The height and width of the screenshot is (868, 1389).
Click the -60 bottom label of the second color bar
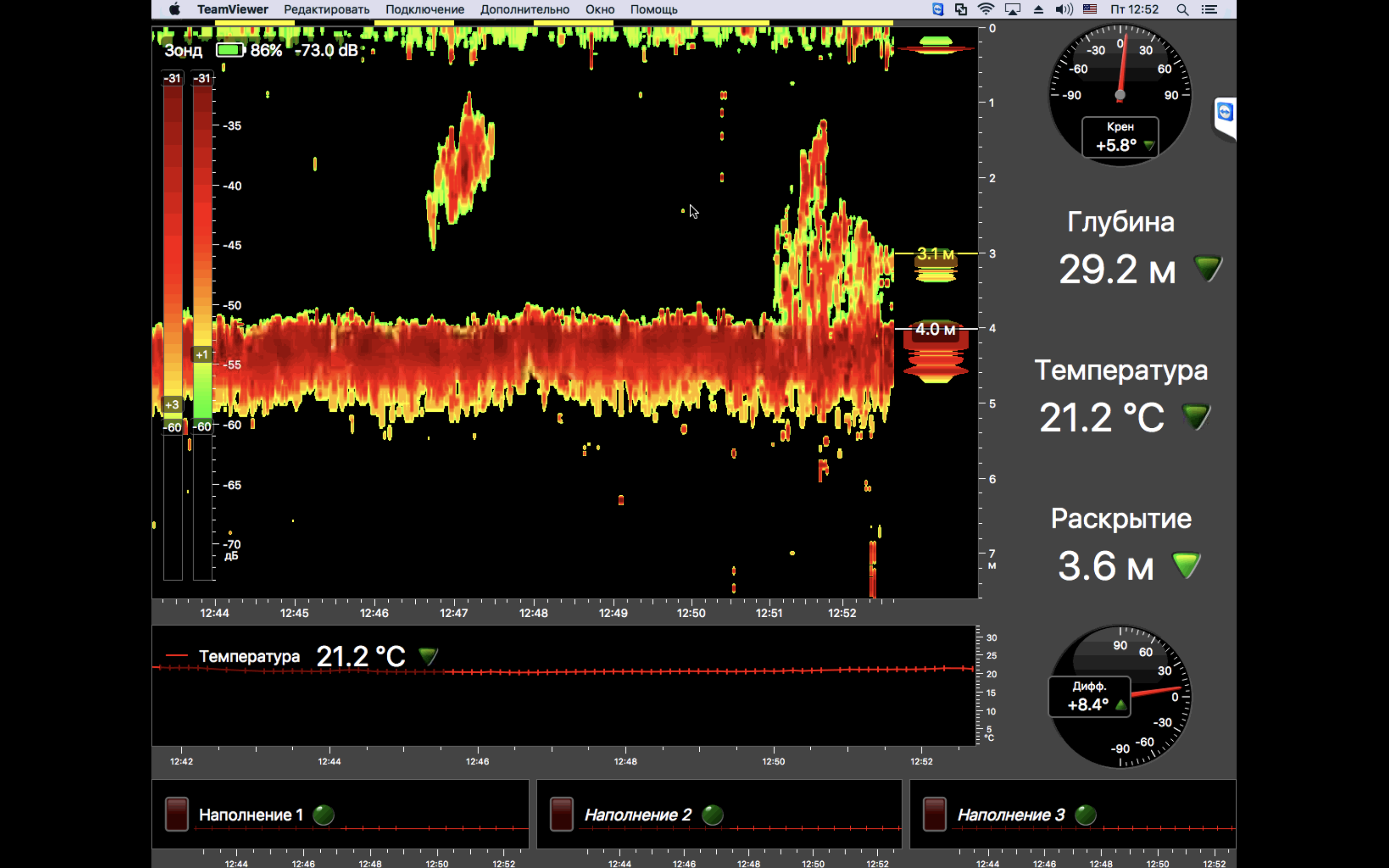[x=202, y=427]
